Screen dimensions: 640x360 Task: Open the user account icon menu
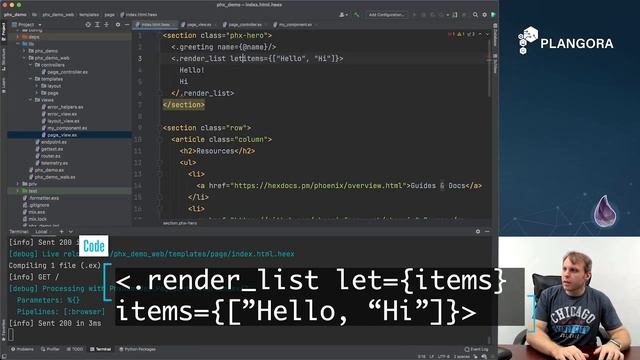coord(343,15)
